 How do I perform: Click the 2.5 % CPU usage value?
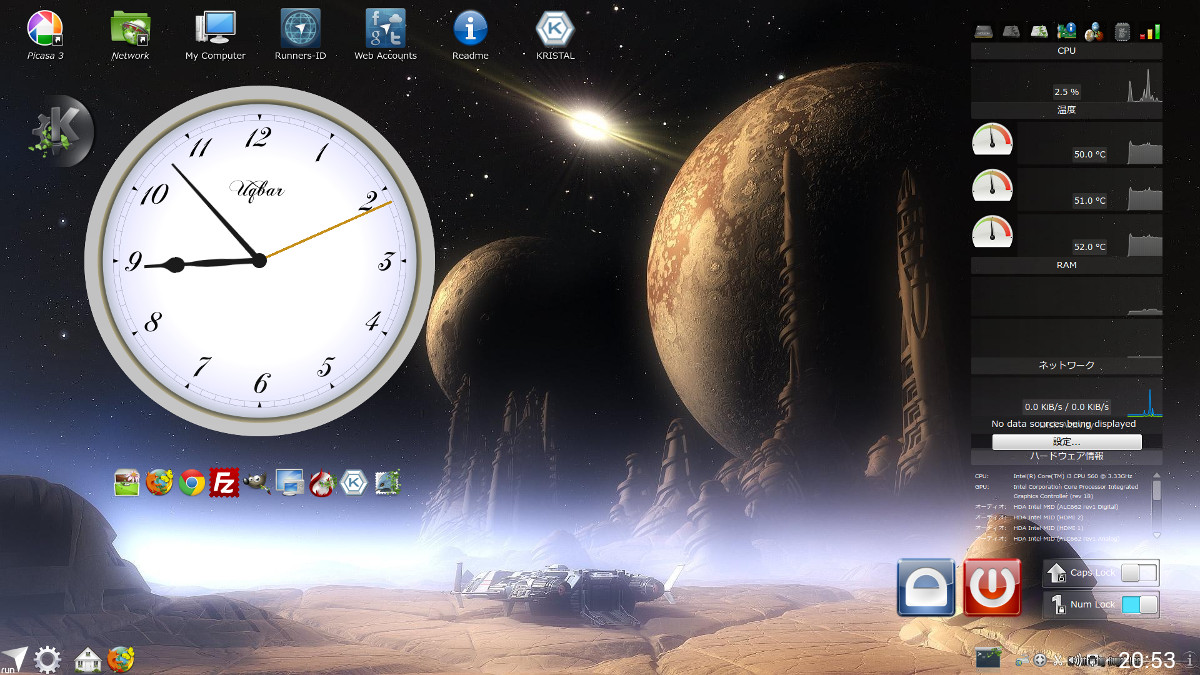(x=1066, y=92)
